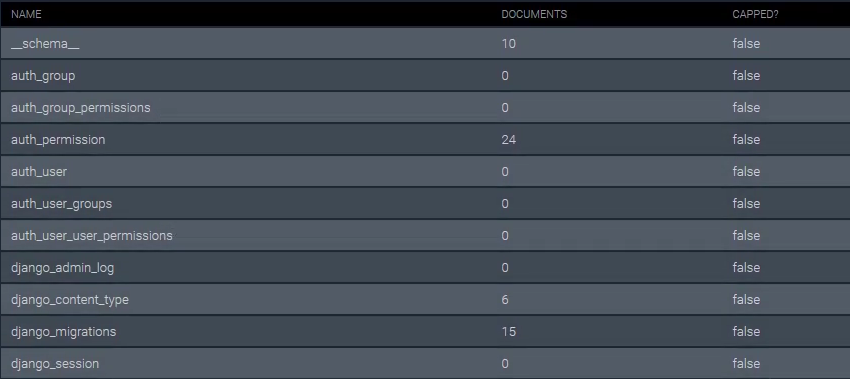
Task: Select document count 0 for auth_group_permissions
Action: [505, 108]
